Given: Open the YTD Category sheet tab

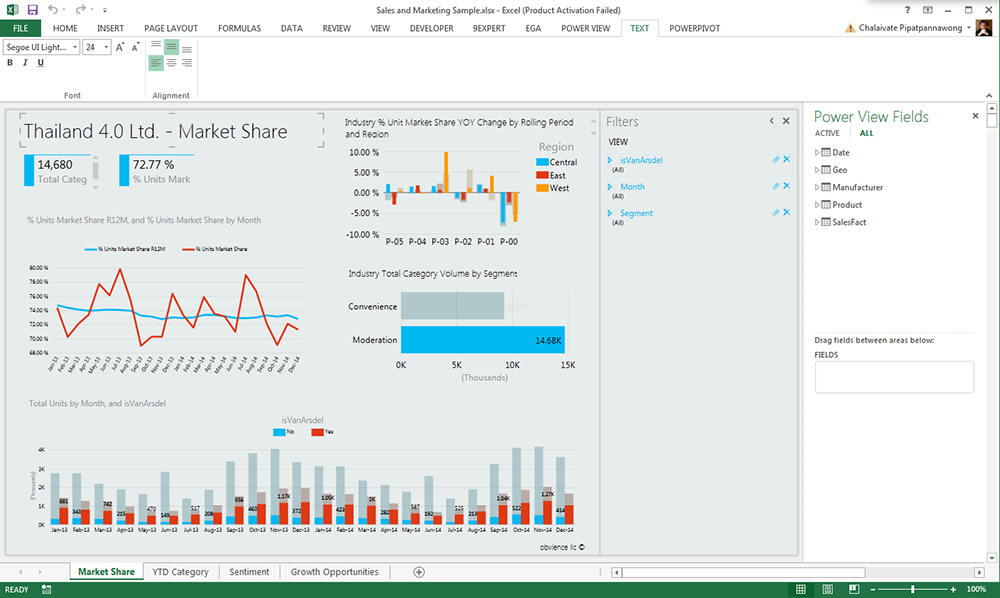Looking at the screenshot, I should (181, 571).
